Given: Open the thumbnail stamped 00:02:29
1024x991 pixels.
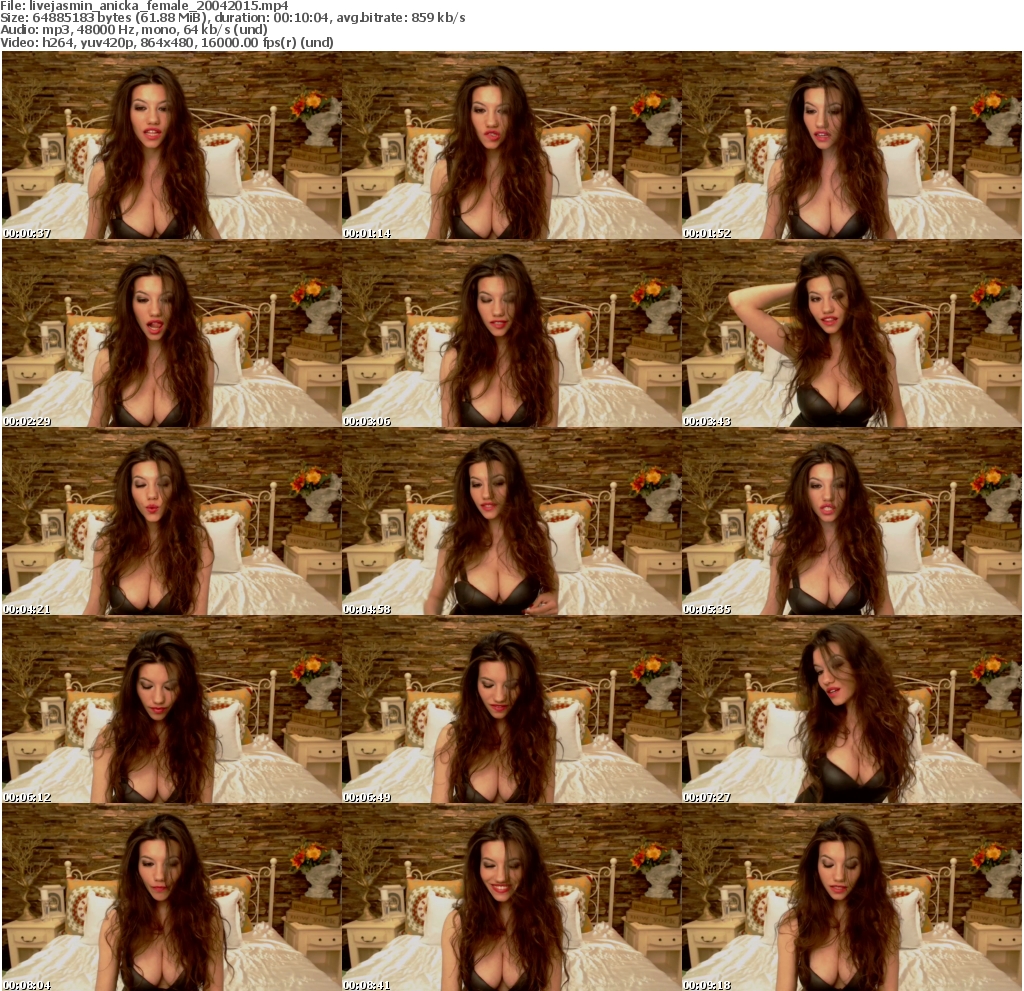Looking at the screenshot, I should (x=172, y=333).
